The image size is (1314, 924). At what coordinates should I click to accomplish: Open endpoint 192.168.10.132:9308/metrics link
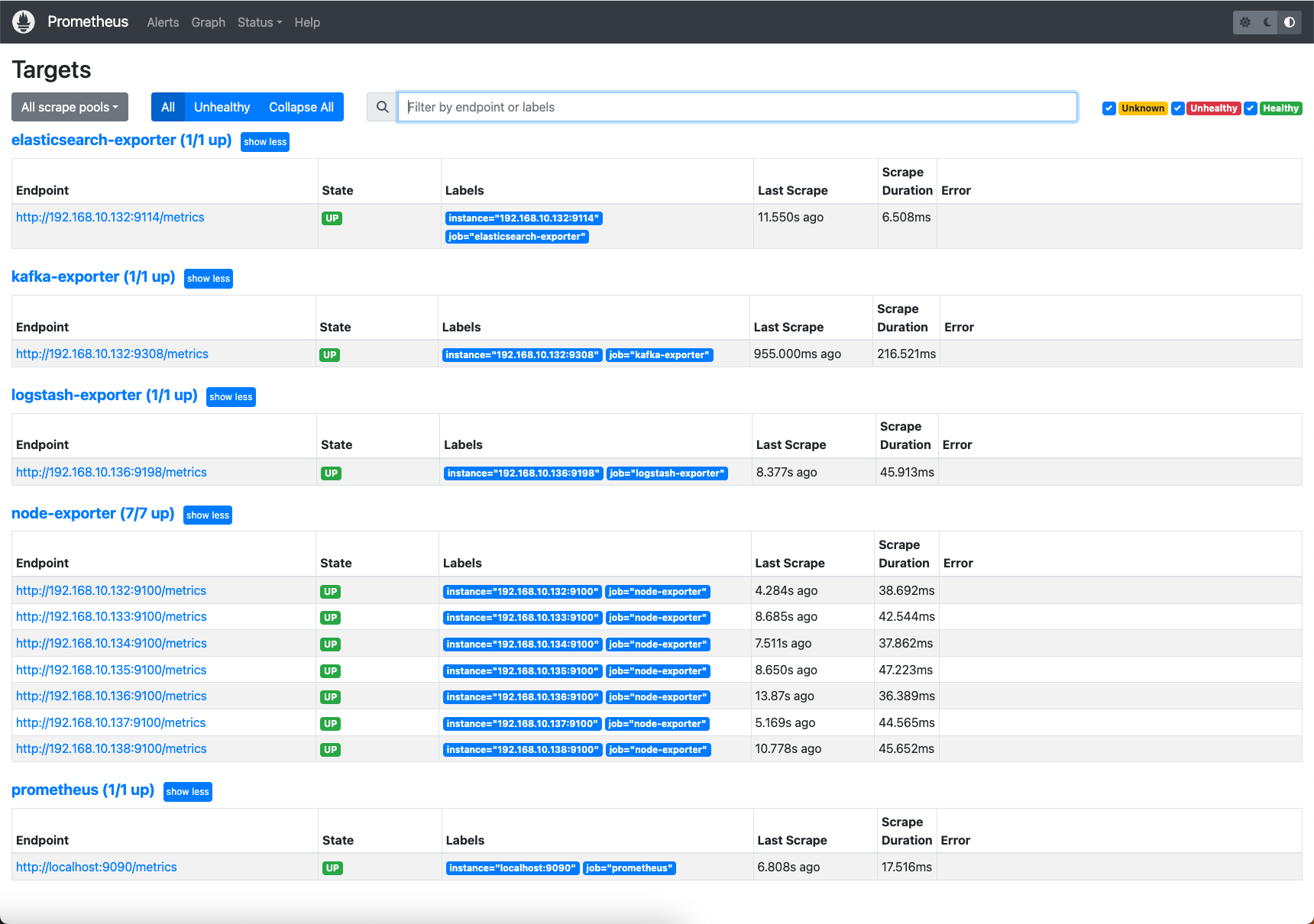pos(112,354)
